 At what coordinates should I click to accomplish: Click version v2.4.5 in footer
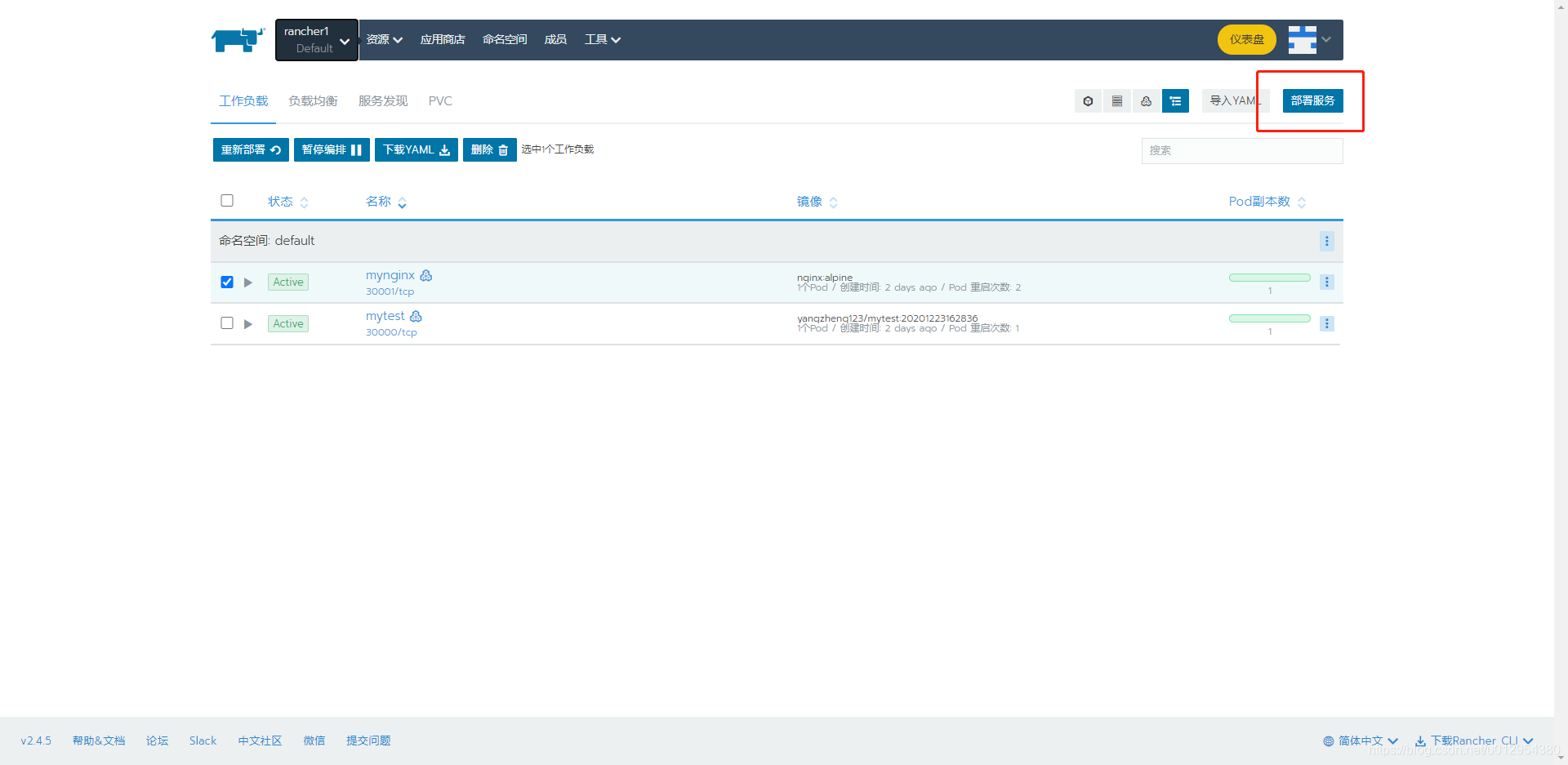[36, 741]
